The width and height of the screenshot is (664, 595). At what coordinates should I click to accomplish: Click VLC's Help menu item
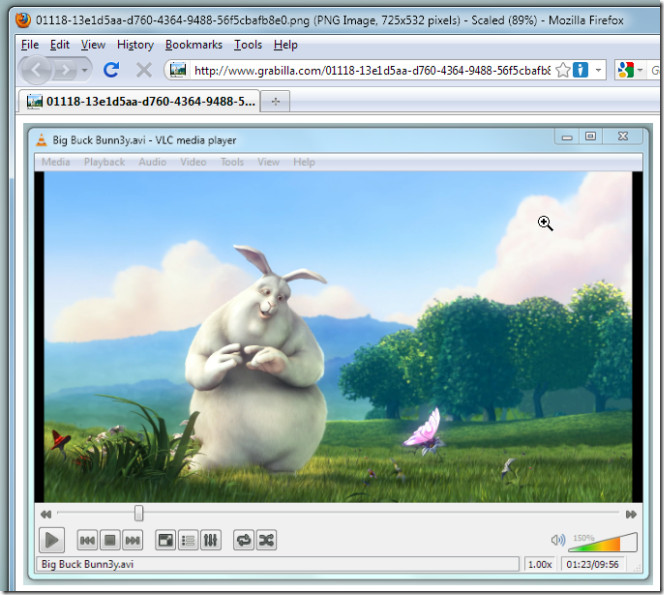click(x=304, y=162)
